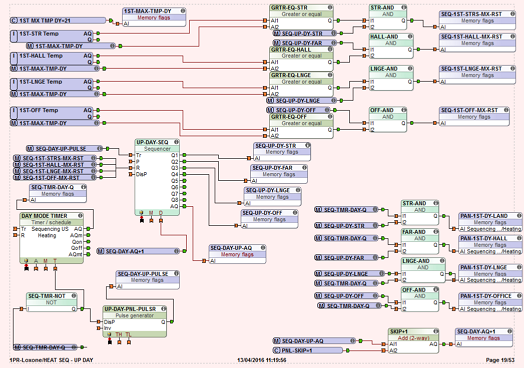This screenshot has width=524, height=368.
Task: Click info icon on 1ST-MAX-TMP-DY memory flag
Action: pos(183,11)
